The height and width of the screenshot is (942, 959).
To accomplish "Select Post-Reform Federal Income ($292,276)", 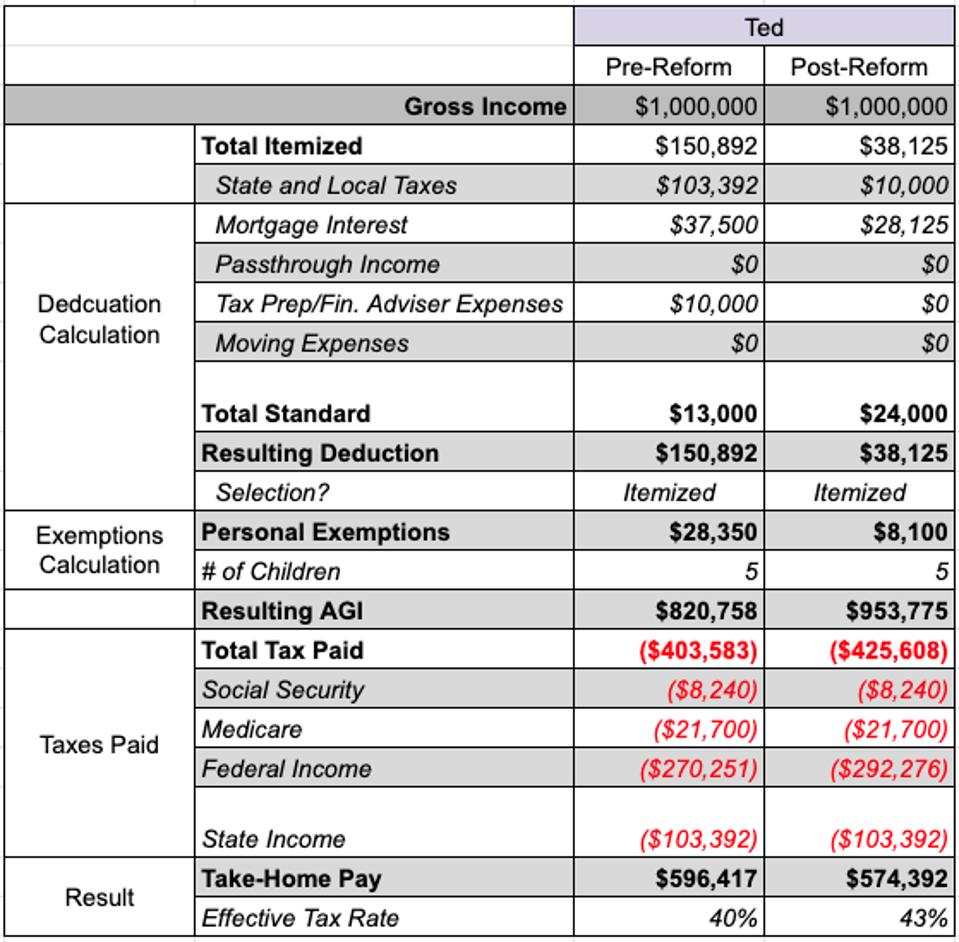I will (859, 768).
